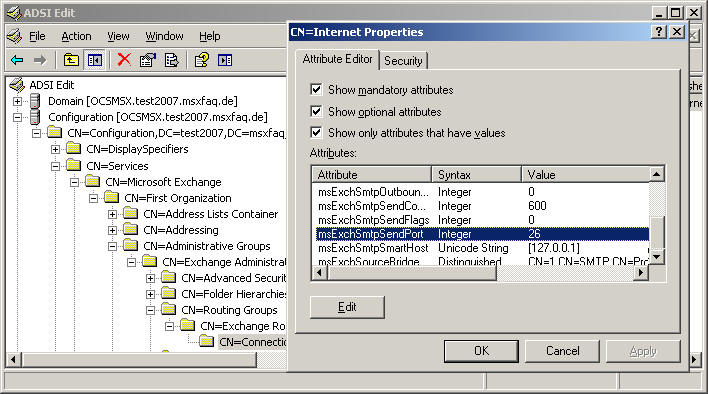Click the Edit button

(347, 307)
